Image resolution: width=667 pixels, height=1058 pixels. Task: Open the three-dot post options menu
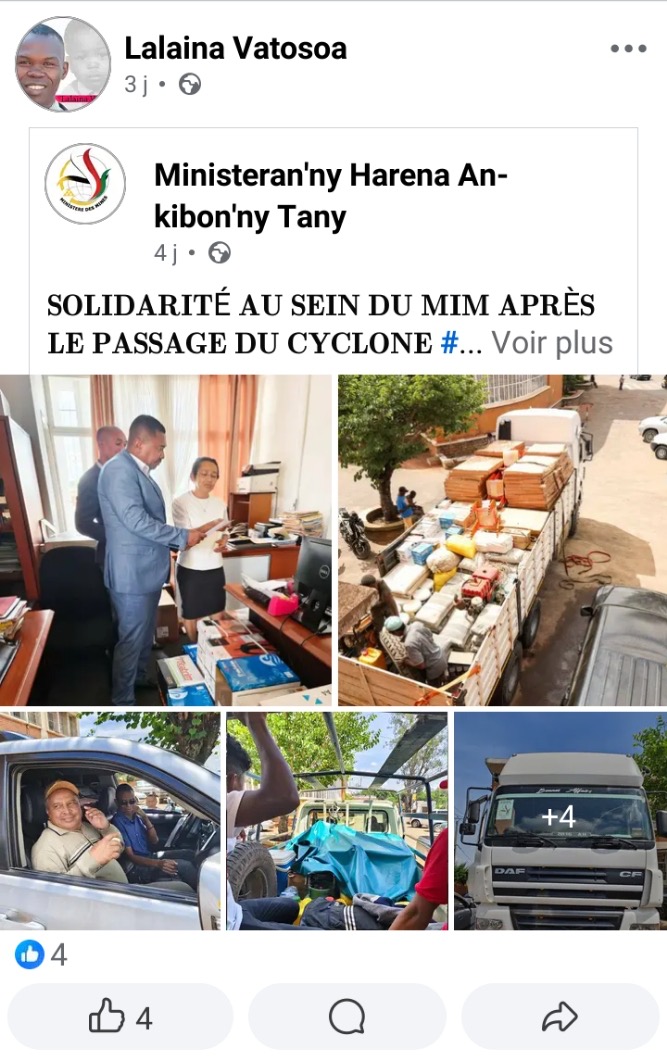[628, 49]
